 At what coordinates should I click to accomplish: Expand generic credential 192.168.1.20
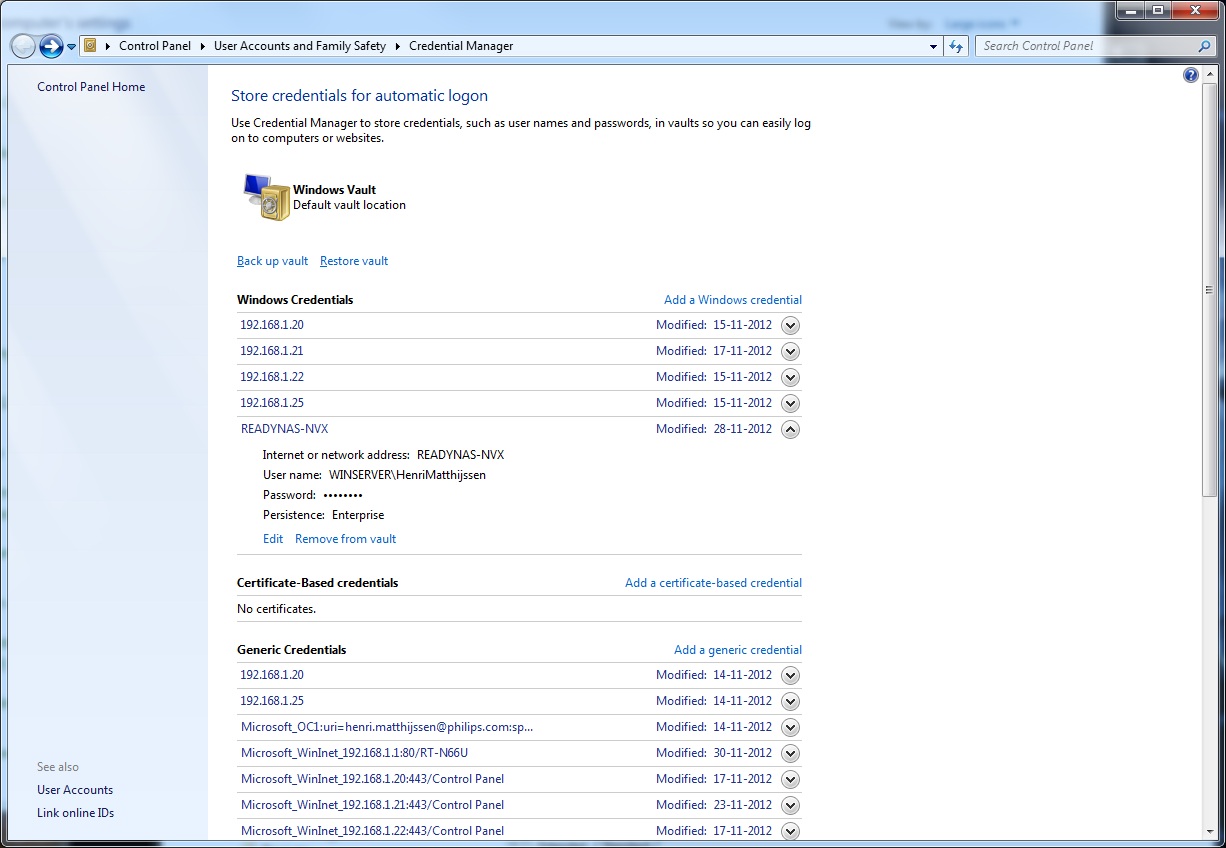[x=790, y=675]
